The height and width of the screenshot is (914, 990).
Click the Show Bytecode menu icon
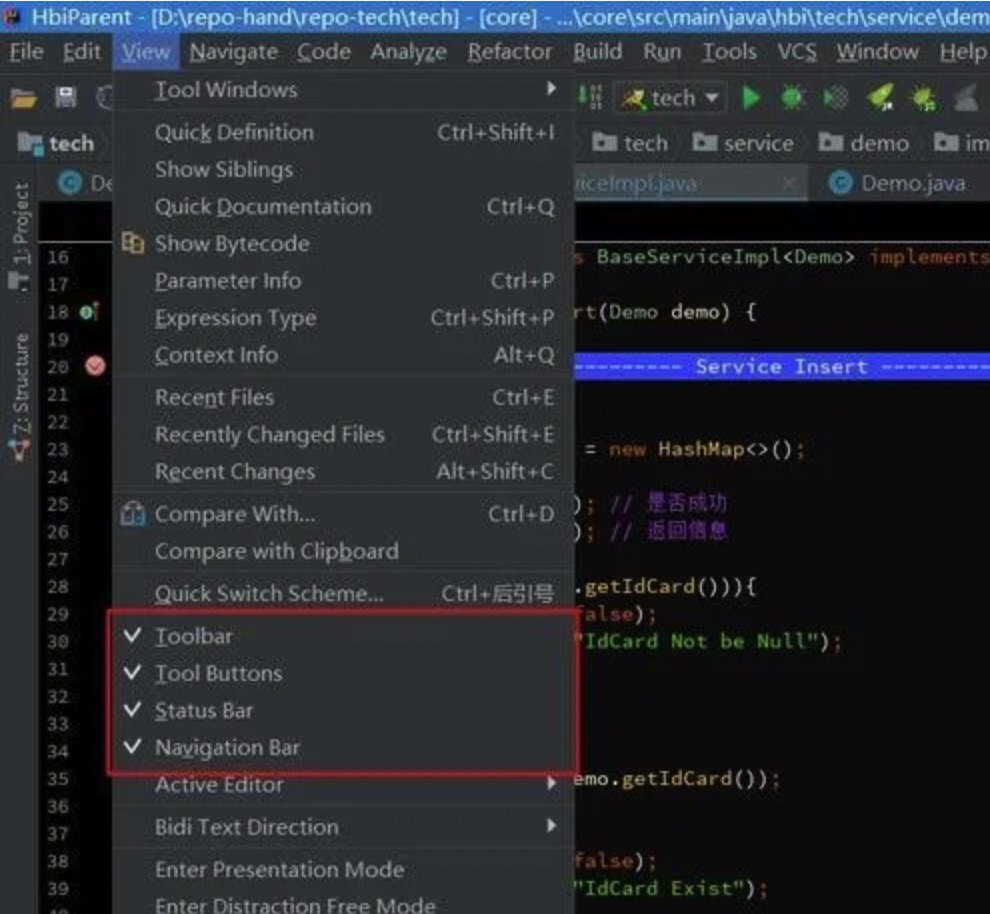(133, 243)
